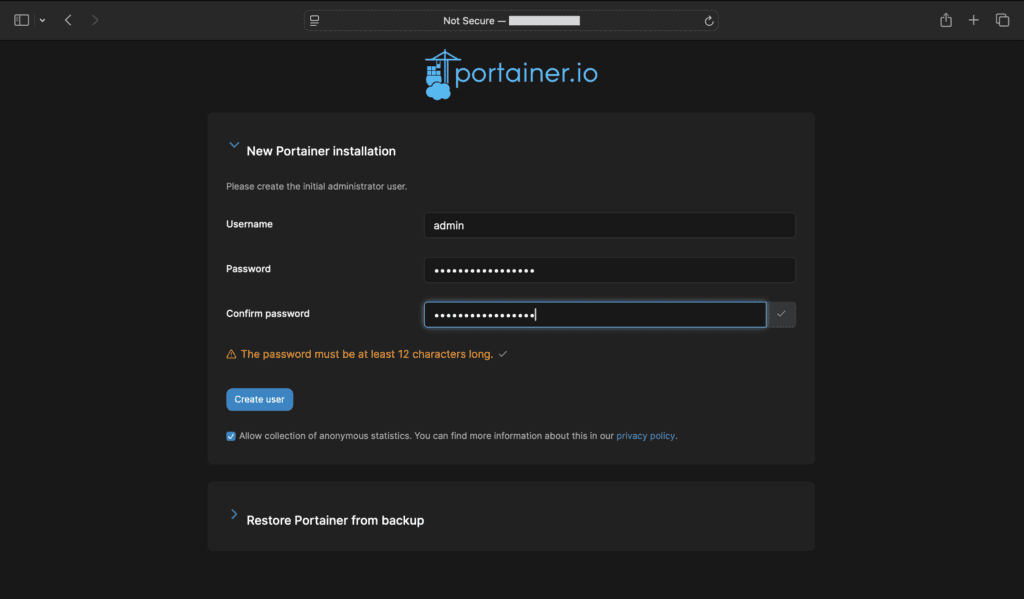The image size is (1024, 599).
Task: Click into the Username field
Action: pyautogui.click(x=609, y=226)
